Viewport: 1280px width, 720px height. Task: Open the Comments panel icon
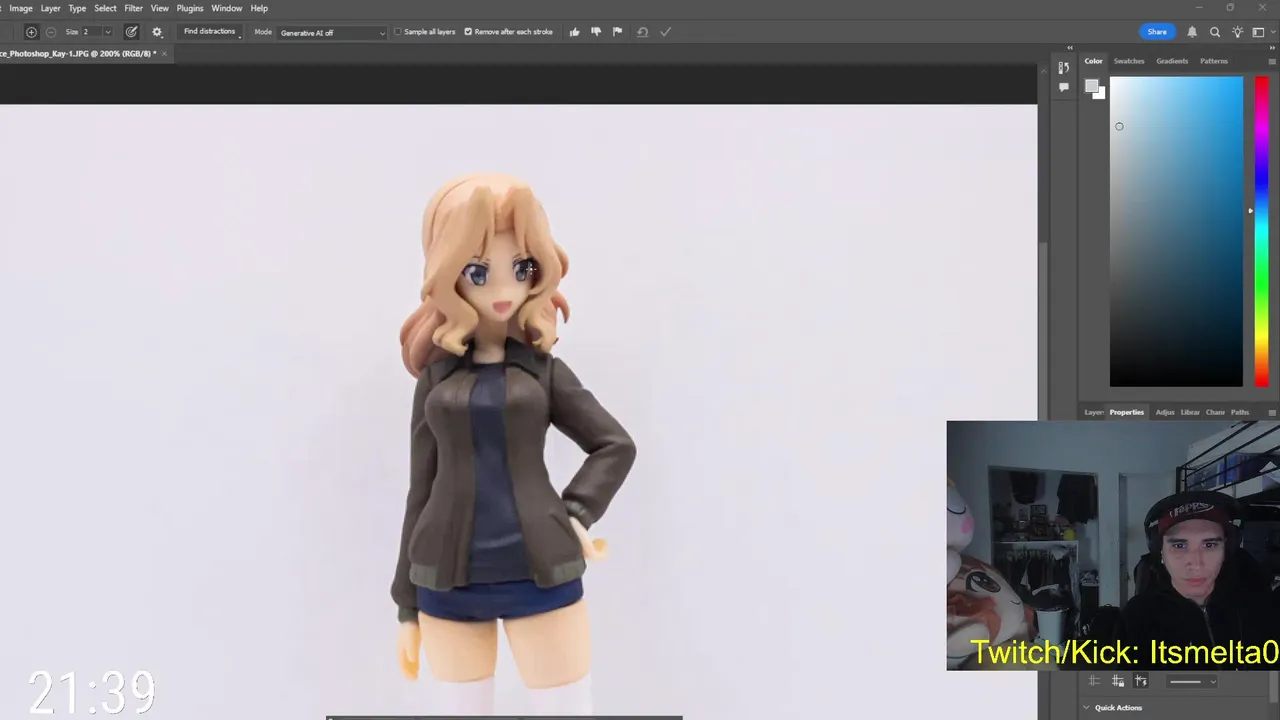[x=1063, y=87]
